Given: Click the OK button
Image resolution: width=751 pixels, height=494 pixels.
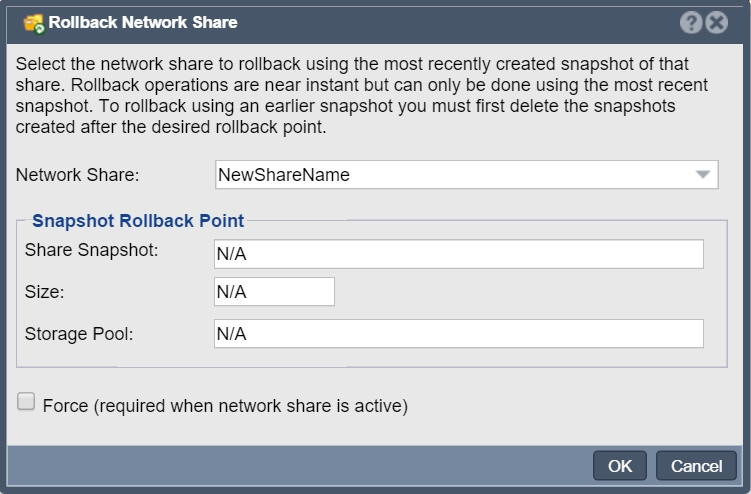Looking at the screenshot, I should pos(620,466).
